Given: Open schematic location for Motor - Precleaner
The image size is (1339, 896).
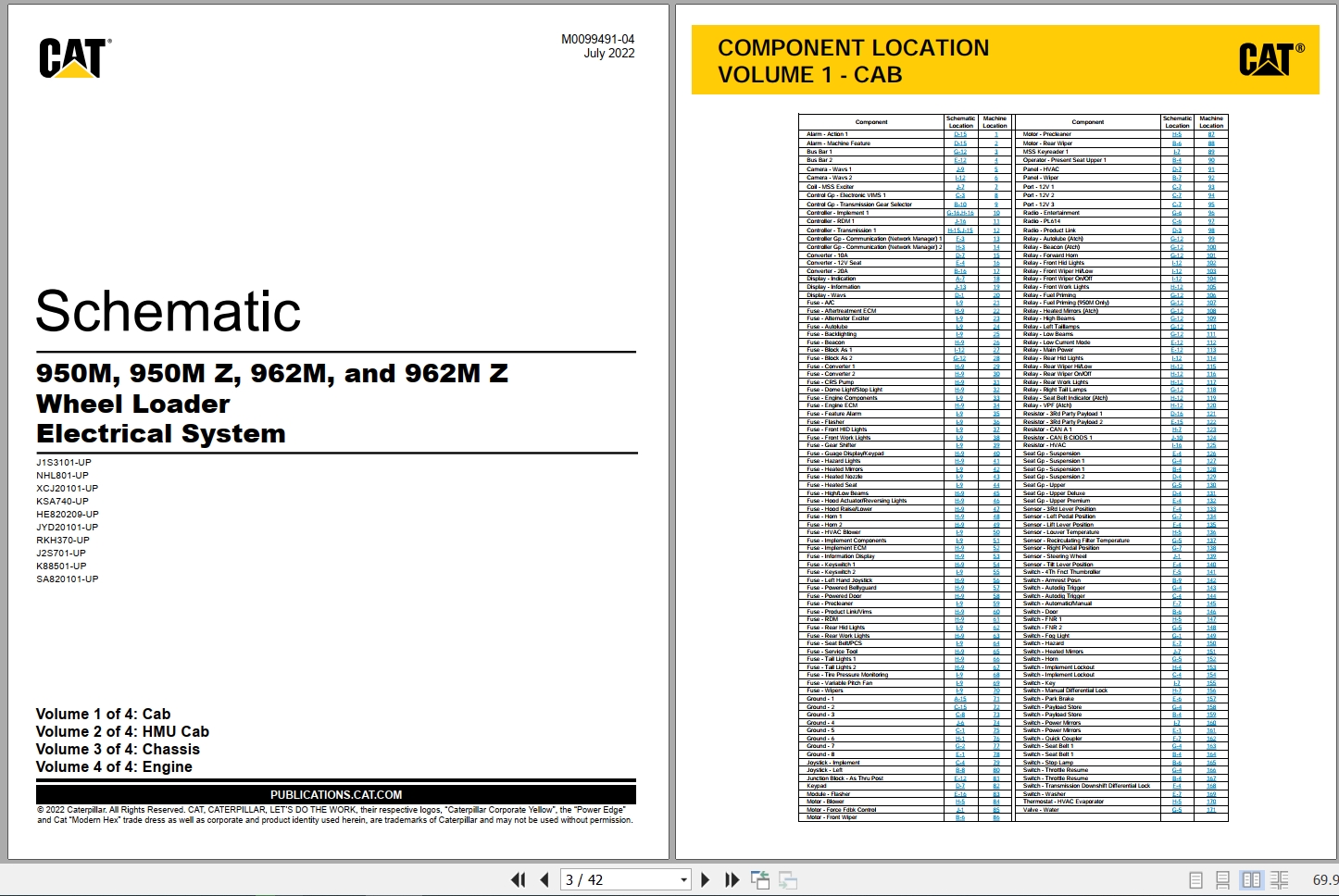Looking at the screenshot, I should click(1177, 135).
